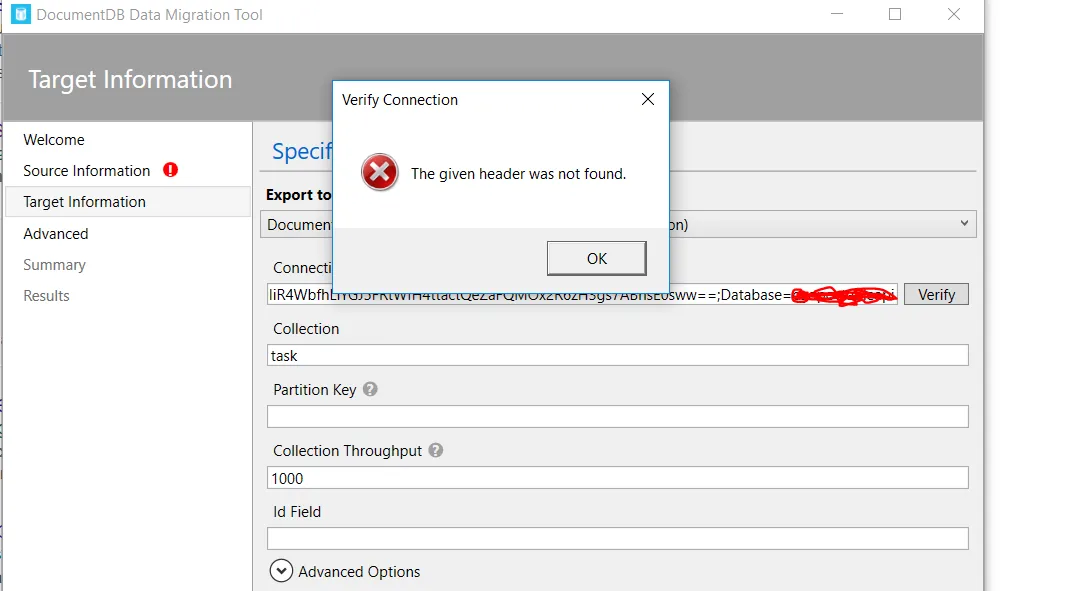Click the 'Collection Throughput' label
The width and height of the screenshot is (1065, 591).
[x=347, y=451]
